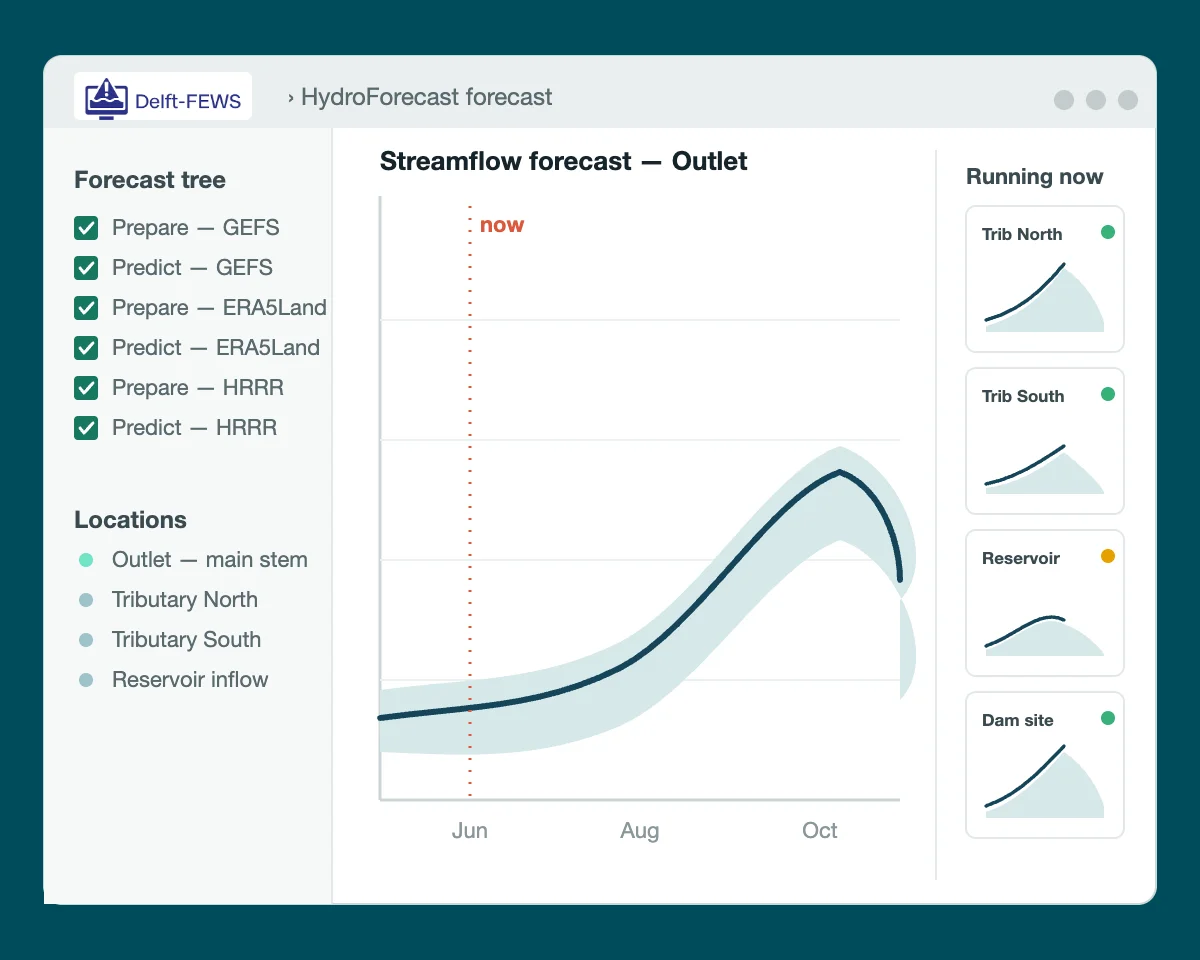The width and height of the screenshot is (1200, 960).
Task: Click the green status dot on Trib South
Action: pos(1108,394)
